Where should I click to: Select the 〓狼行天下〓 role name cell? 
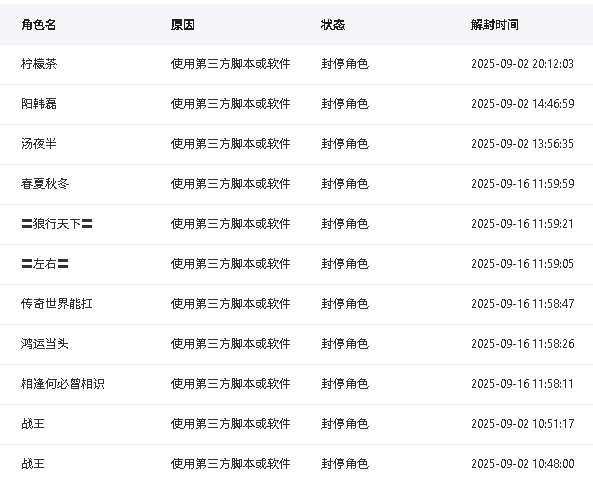pyautogui.click(x=57, y=224)
